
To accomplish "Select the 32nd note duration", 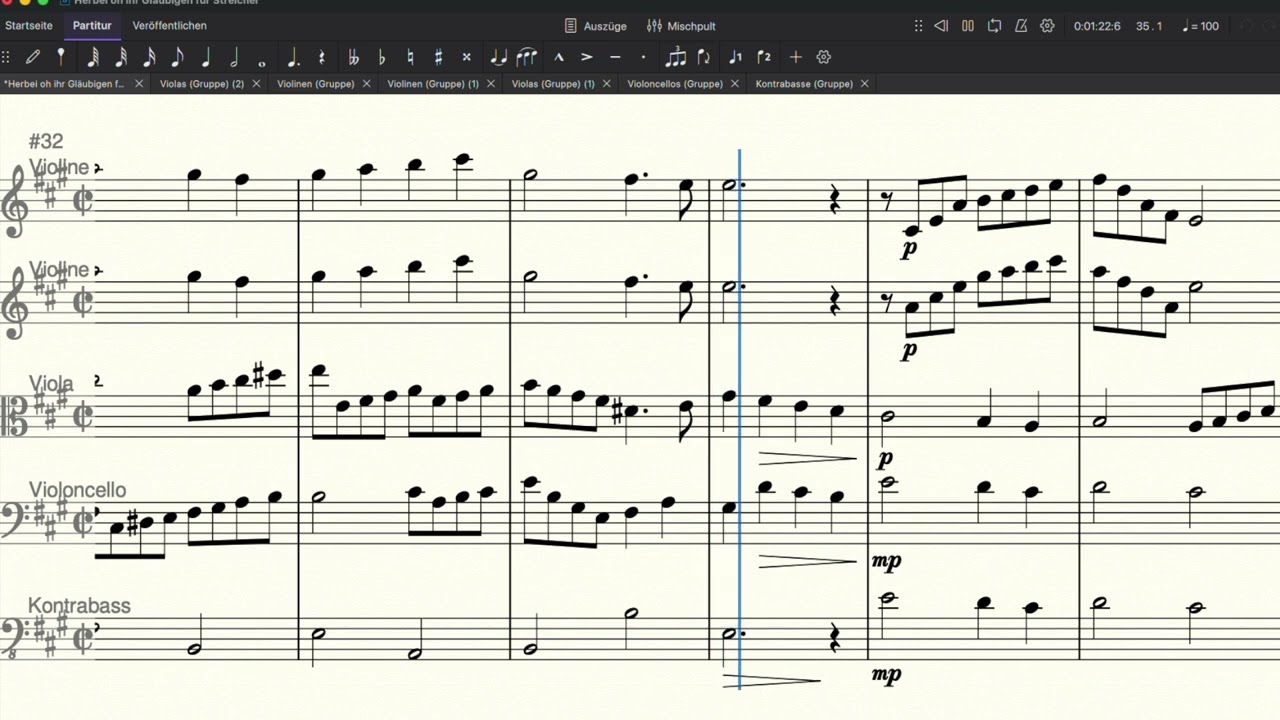I will tap(121, 57).
